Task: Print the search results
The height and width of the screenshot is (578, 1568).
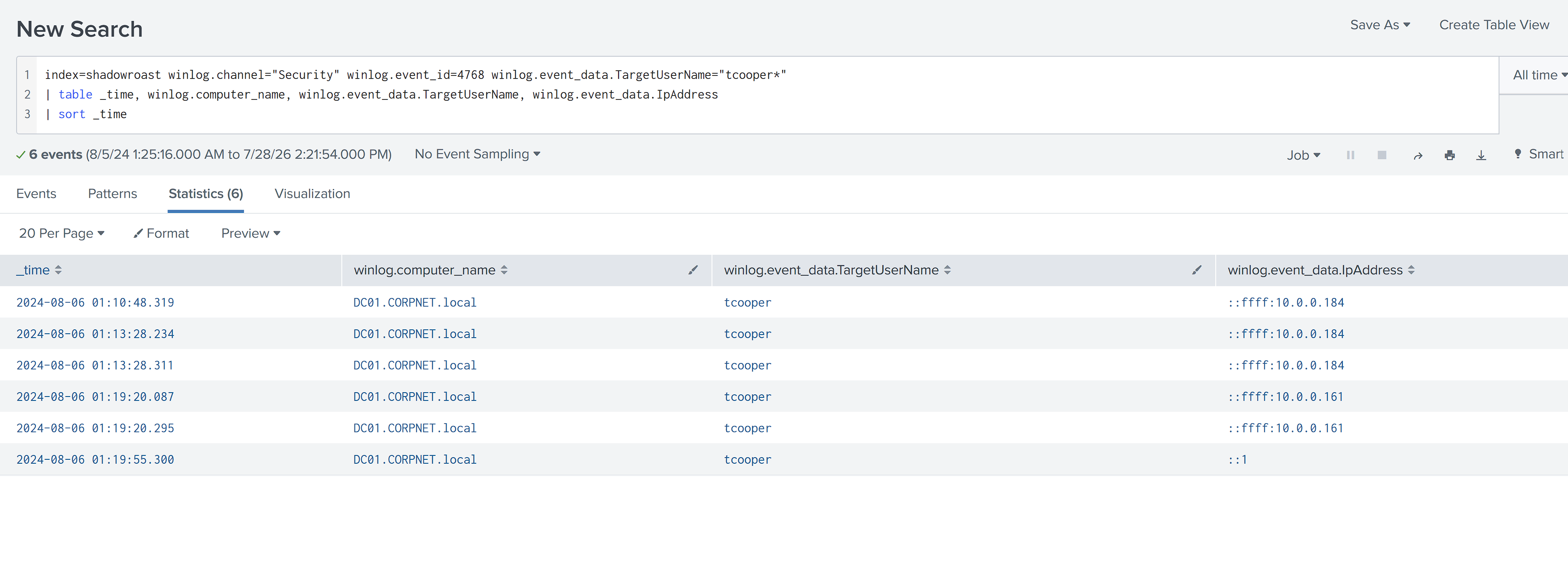Action: click(1449, 156)
